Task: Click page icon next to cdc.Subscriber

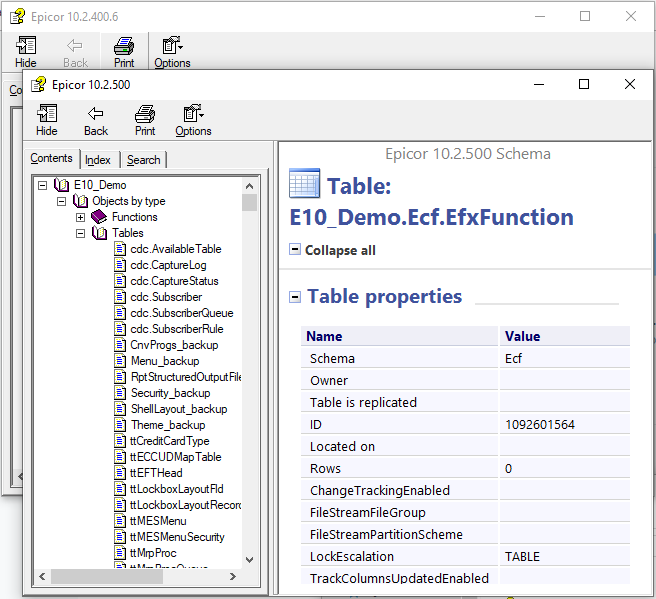Action: (120, 297)
